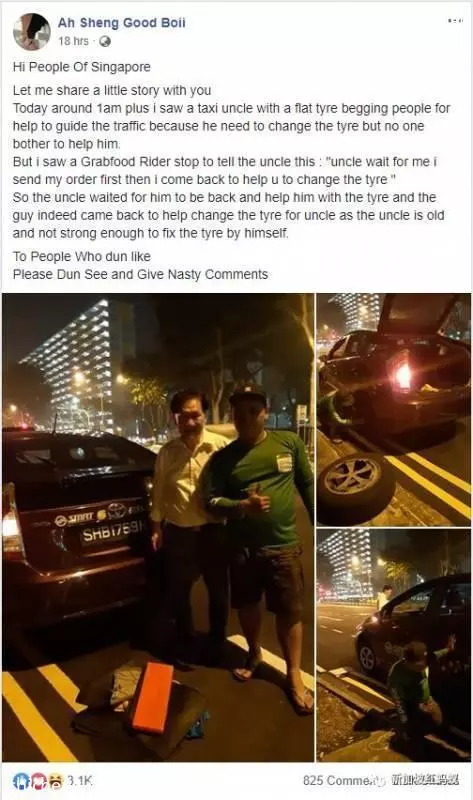
Task: Open the post options three-dot menu
Action: pyautogui.click(x=455, y=21)
